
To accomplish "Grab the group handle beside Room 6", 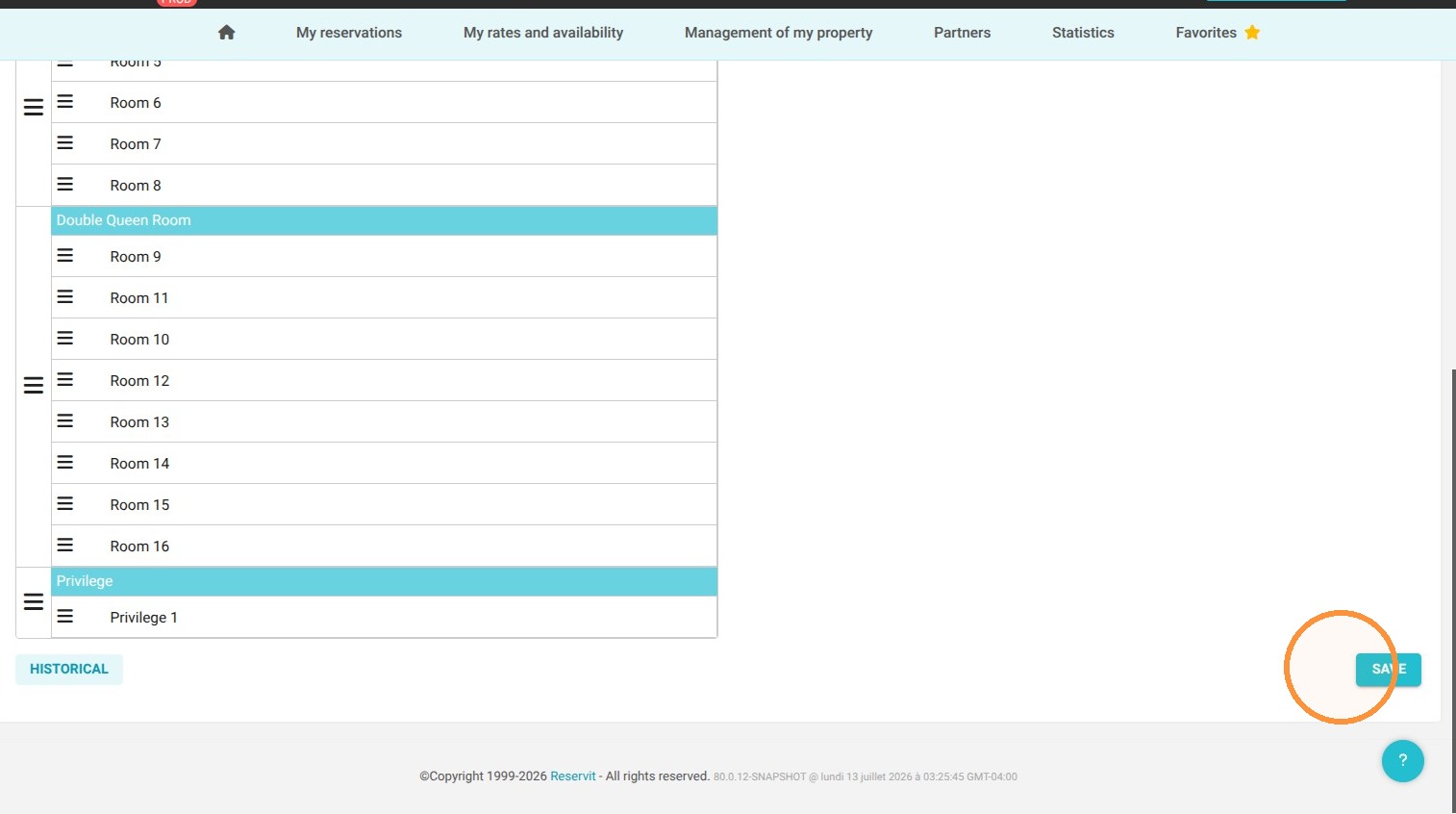I will pyautogui.click(x=34, y=108).
